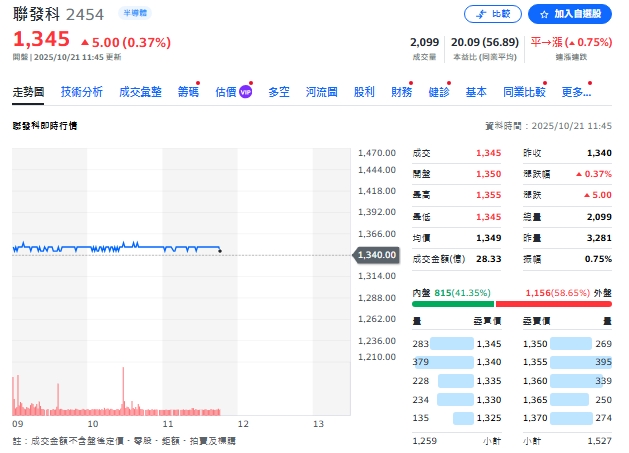
Task: Click the green 內盤 ratio bar
Action: [452, 304]
